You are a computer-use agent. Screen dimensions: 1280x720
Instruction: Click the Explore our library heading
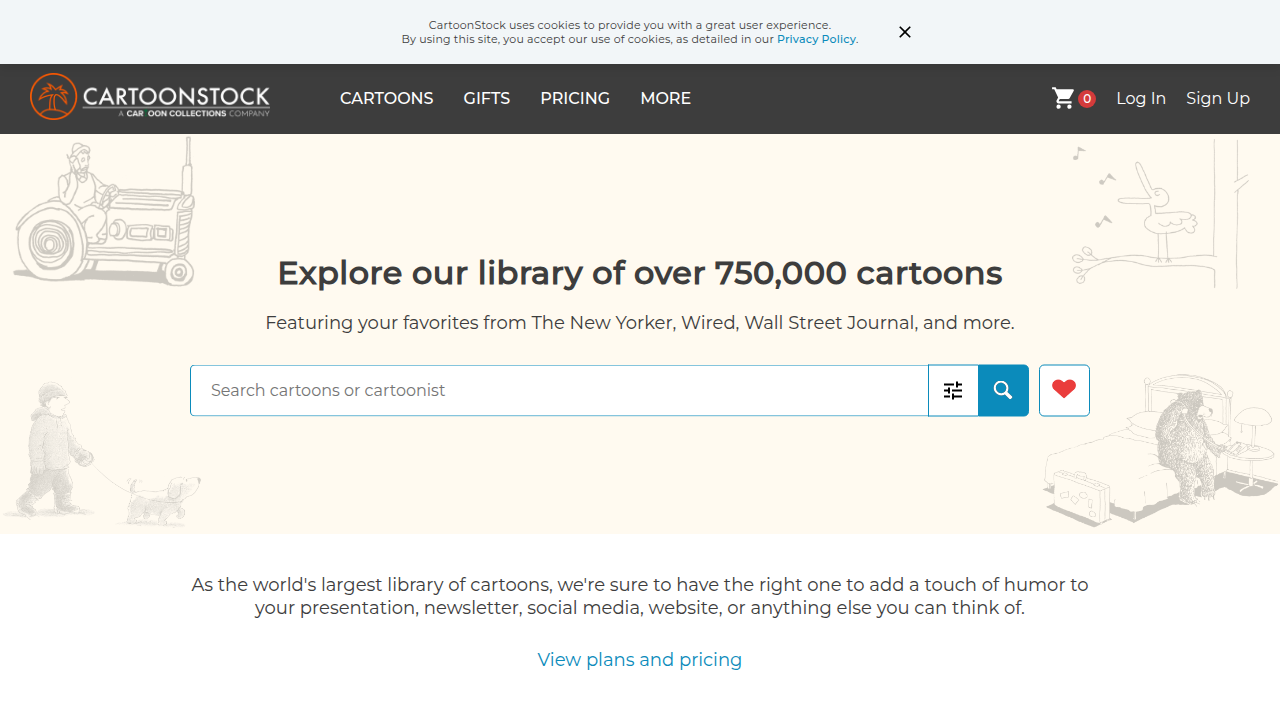[x=640, y=273]
